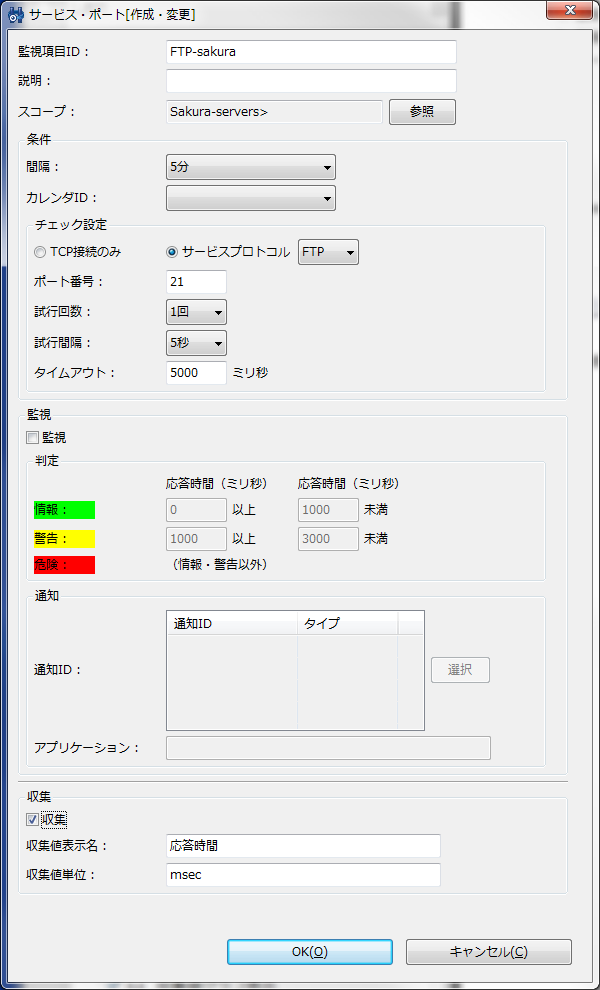Enable the 監視 checkbox
The width and height of the screenshot is (600, 990).
click(x=33, y=437)
